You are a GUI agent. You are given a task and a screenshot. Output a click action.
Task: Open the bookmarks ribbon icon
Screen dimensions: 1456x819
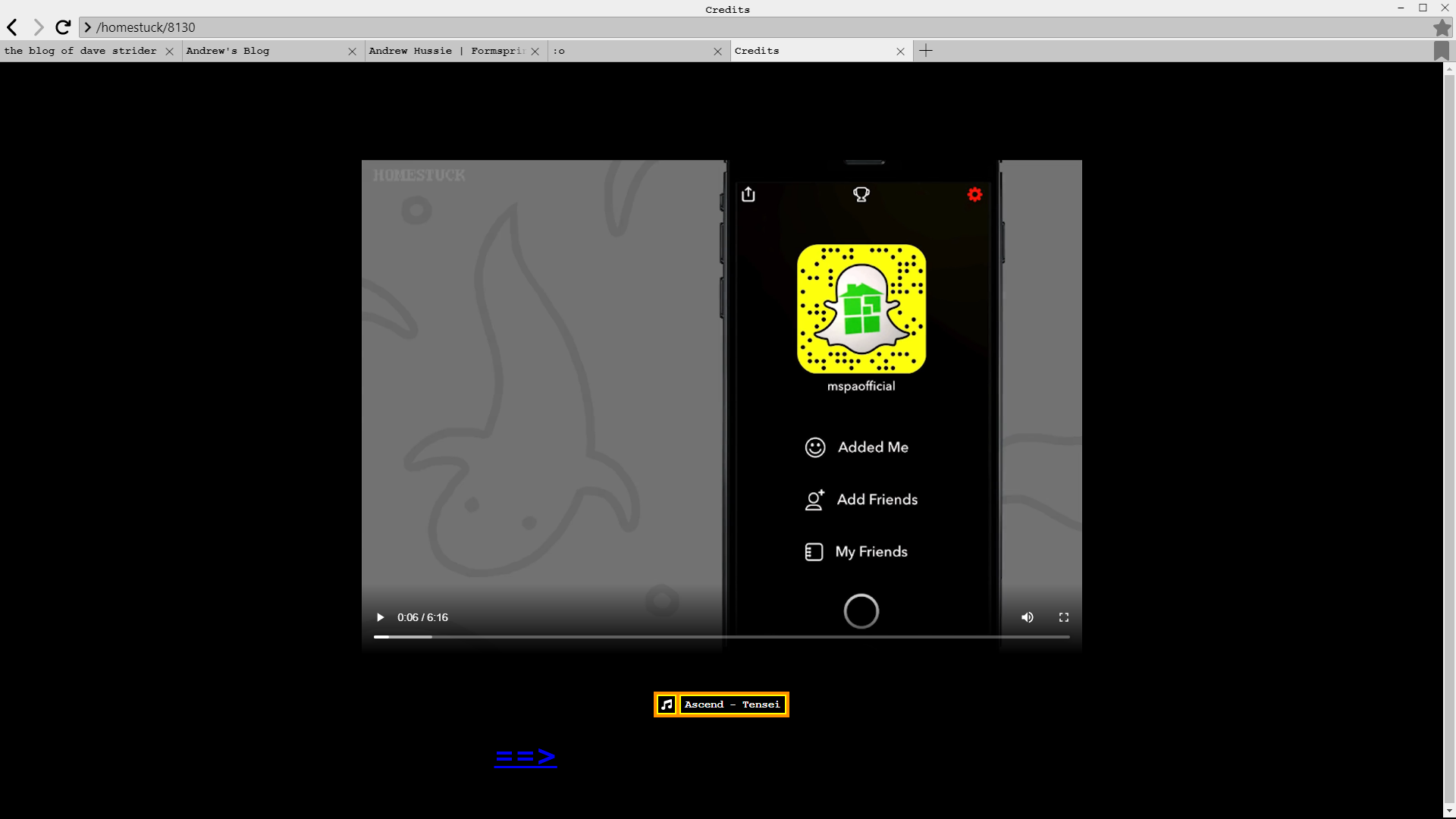click(1442, 51)
